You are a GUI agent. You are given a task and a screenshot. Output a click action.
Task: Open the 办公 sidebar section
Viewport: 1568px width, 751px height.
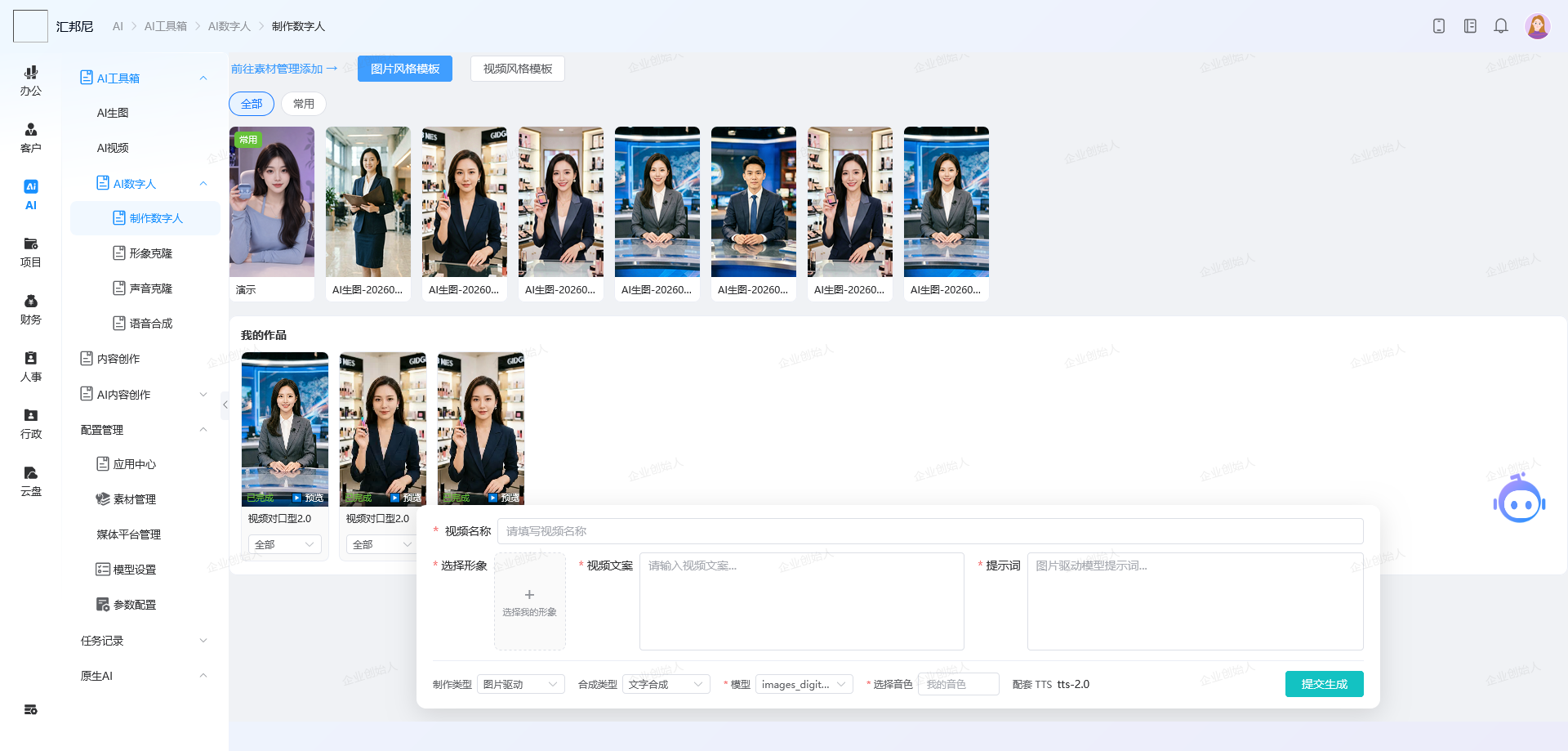[x=30, y=81]
